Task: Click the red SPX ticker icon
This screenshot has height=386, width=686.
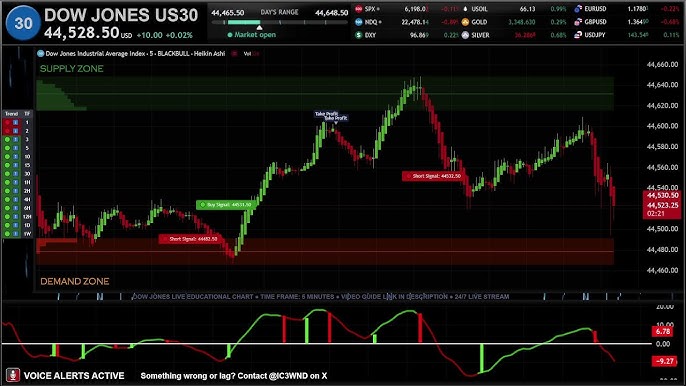Action: pyautogui.click(x=358, y=9)
